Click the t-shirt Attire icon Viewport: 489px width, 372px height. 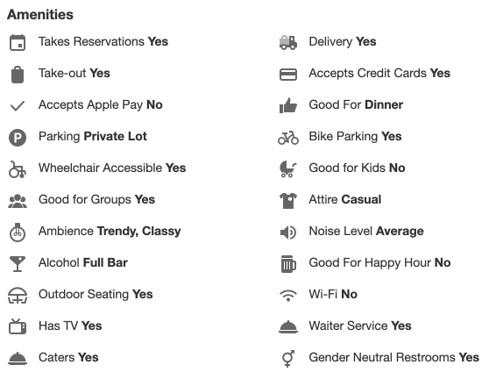[288, 200]
